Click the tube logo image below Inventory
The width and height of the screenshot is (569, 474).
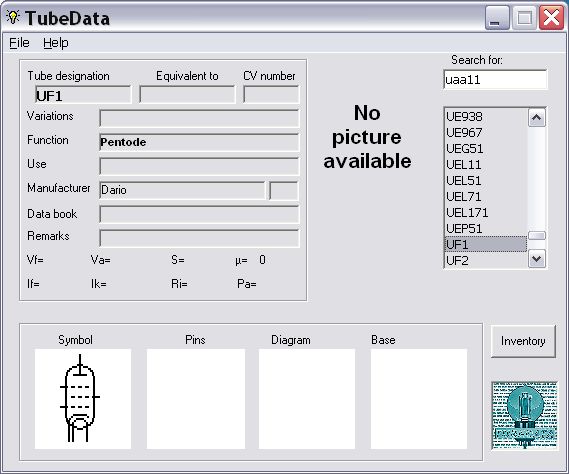(524, 416)
